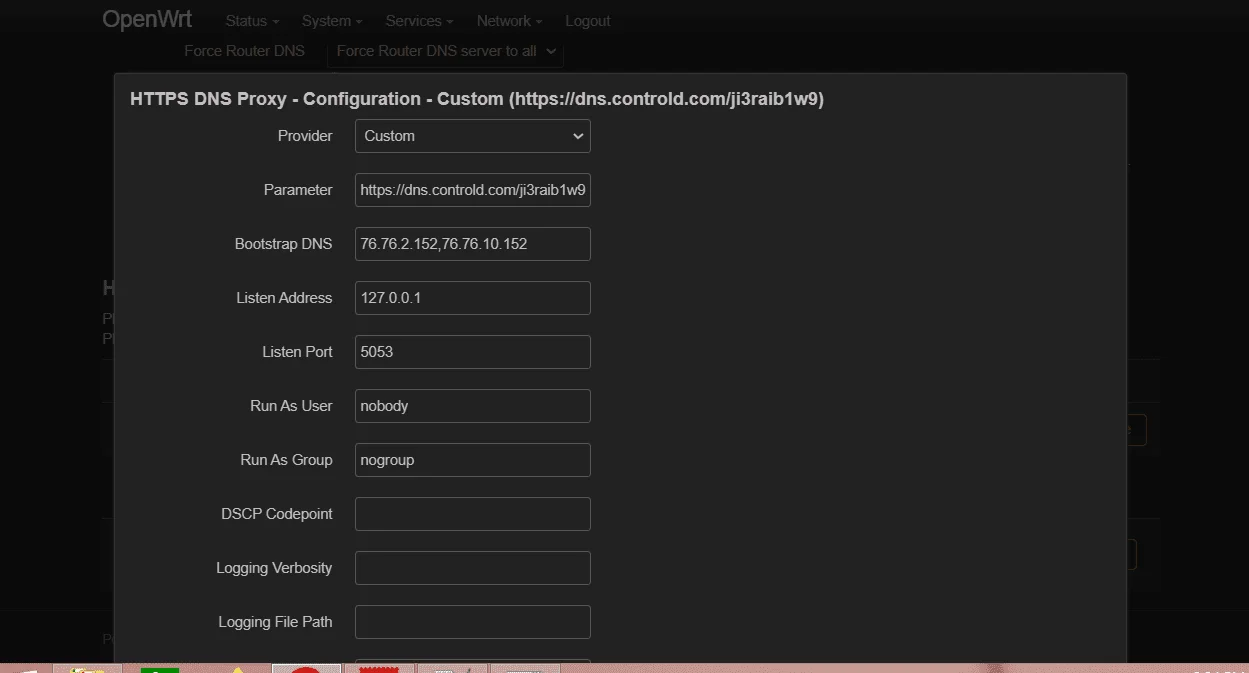Click the Logout link
This screenshot has width=1249, height=673.
tap(588, 21)
